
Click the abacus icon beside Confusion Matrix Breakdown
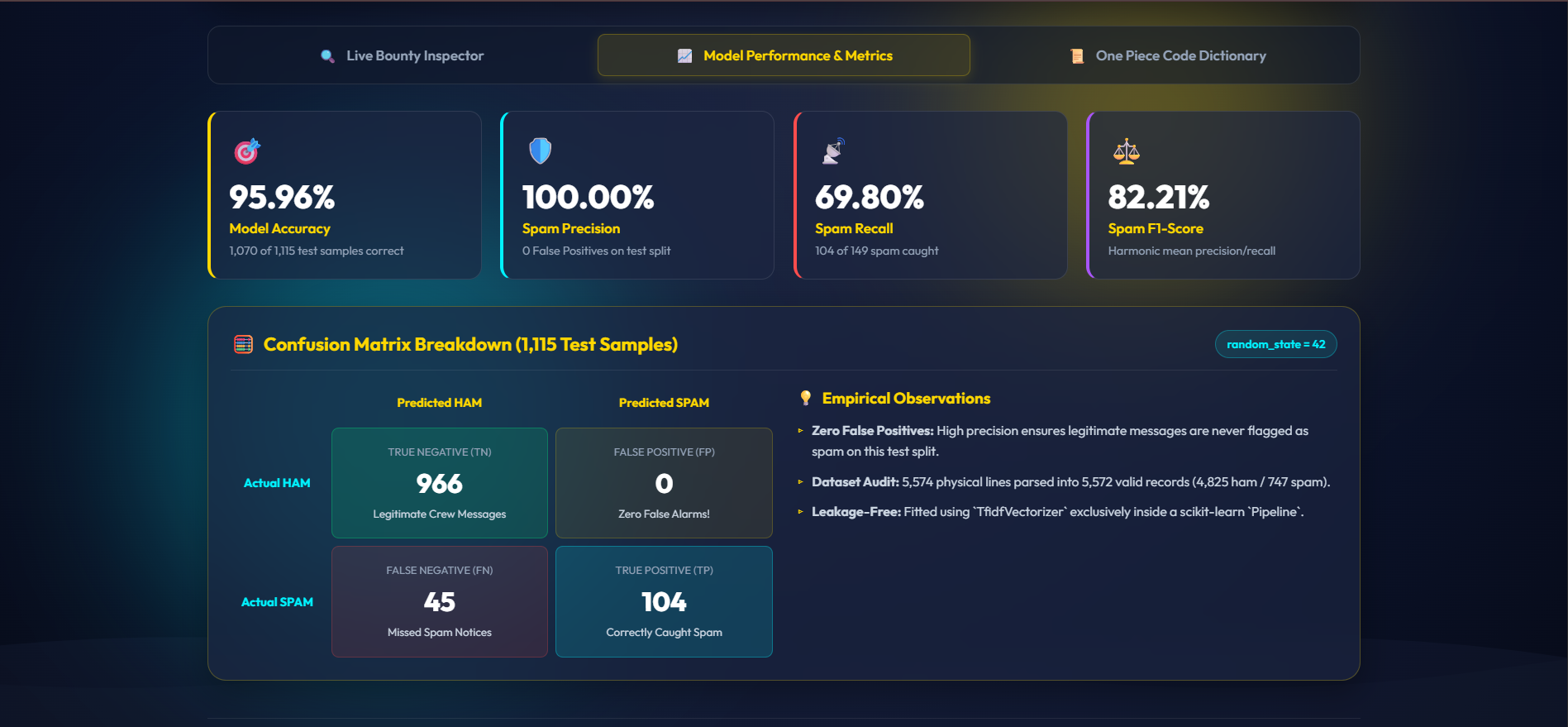(x=243, y=345)
